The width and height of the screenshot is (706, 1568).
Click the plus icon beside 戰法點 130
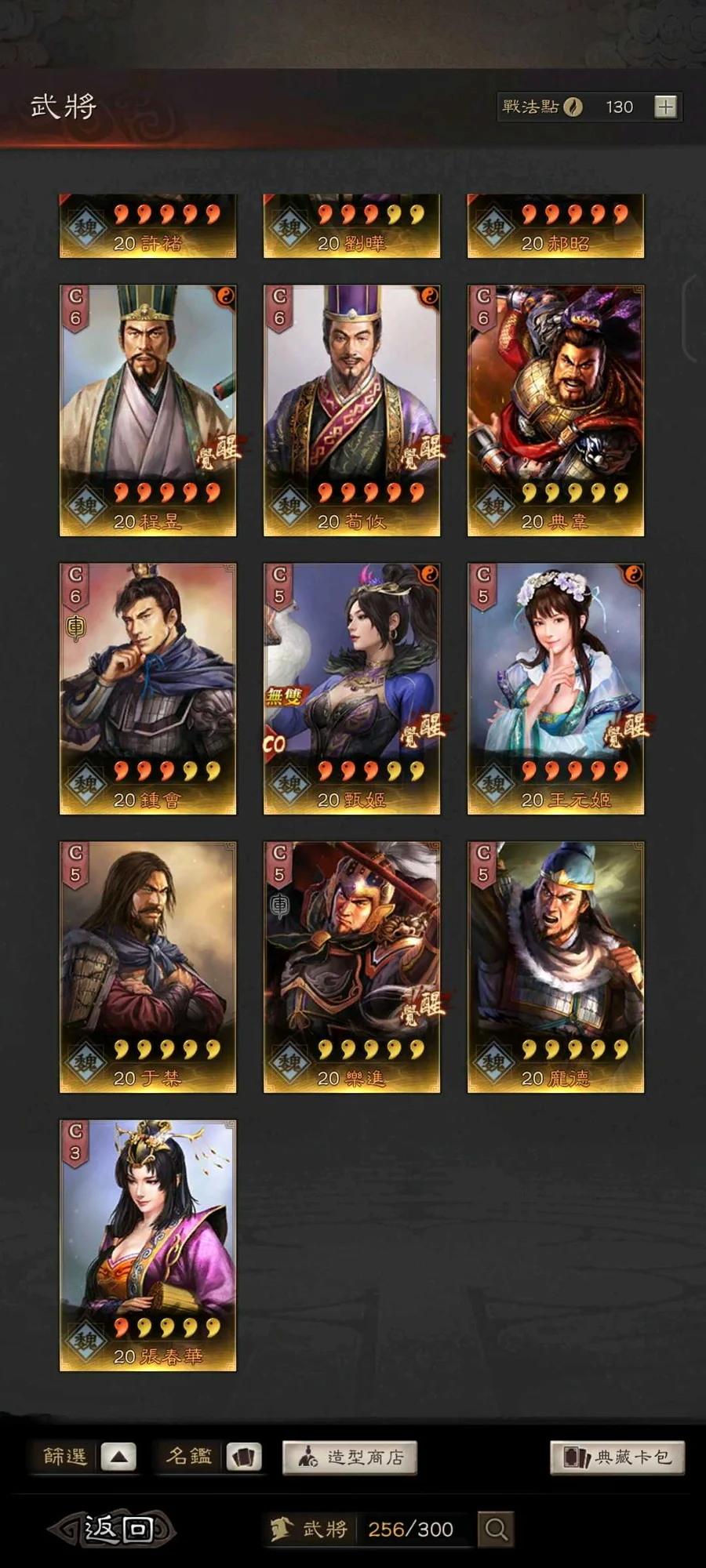(x=665, y=107)
